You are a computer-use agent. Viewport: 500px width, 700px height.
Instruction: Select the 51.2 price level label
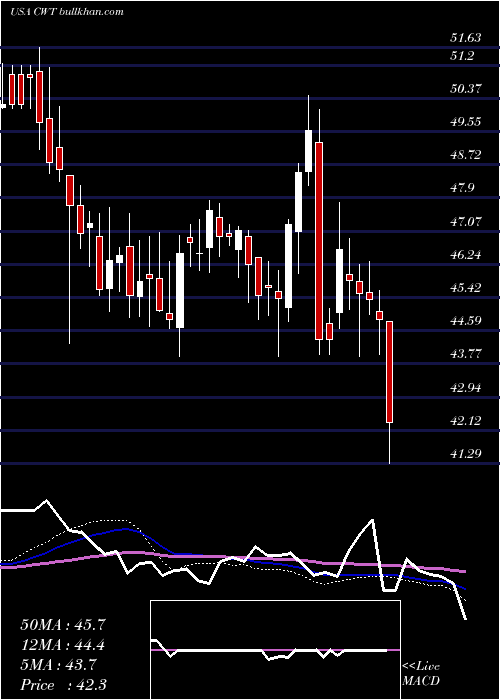[x=462, y=56]
